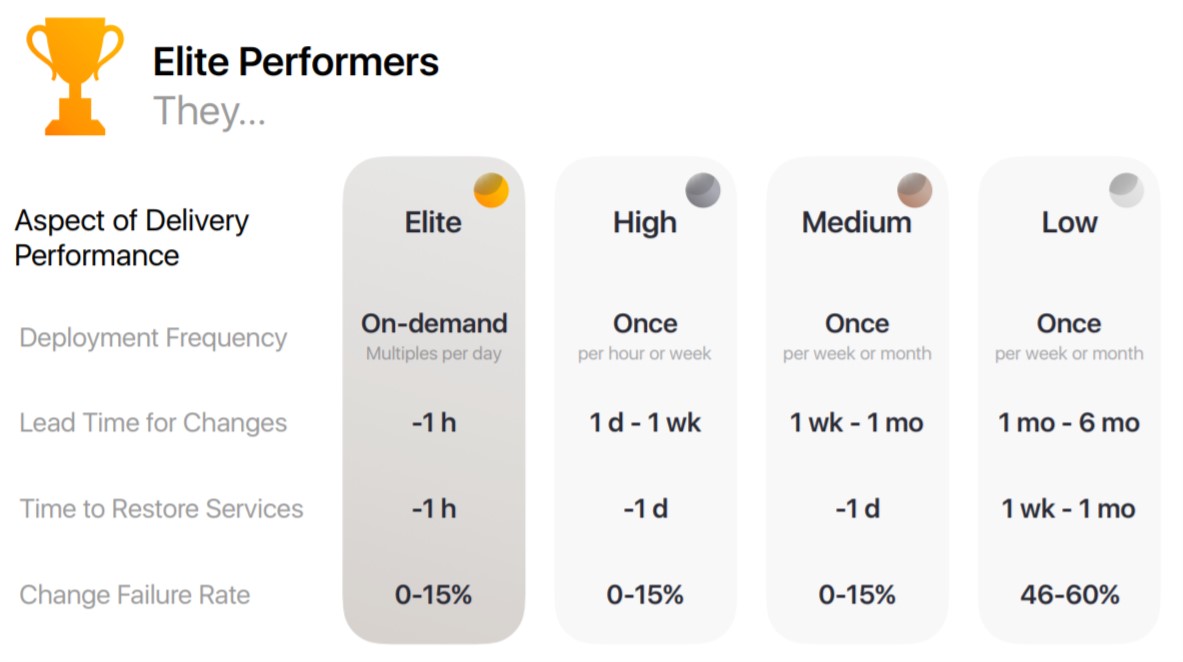
Task: Click the Change Failure Rate label
Action: (134, 595)
